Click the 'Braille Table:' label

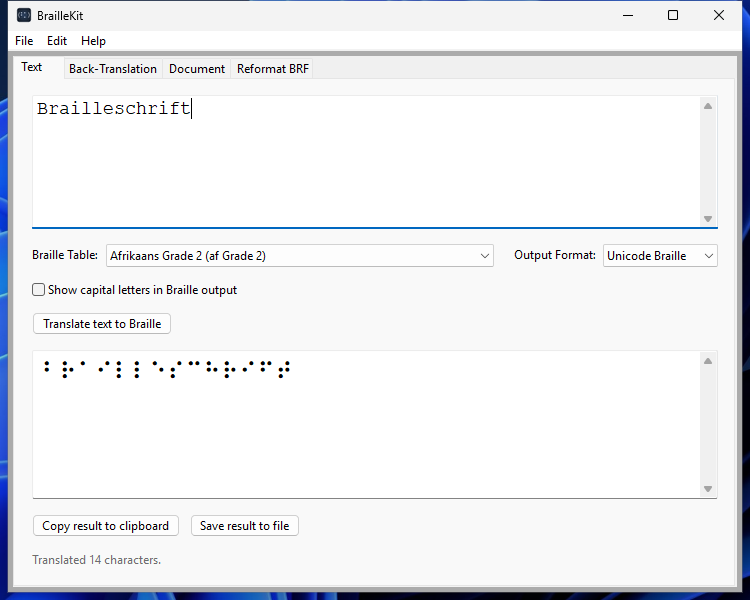(65, 255)
